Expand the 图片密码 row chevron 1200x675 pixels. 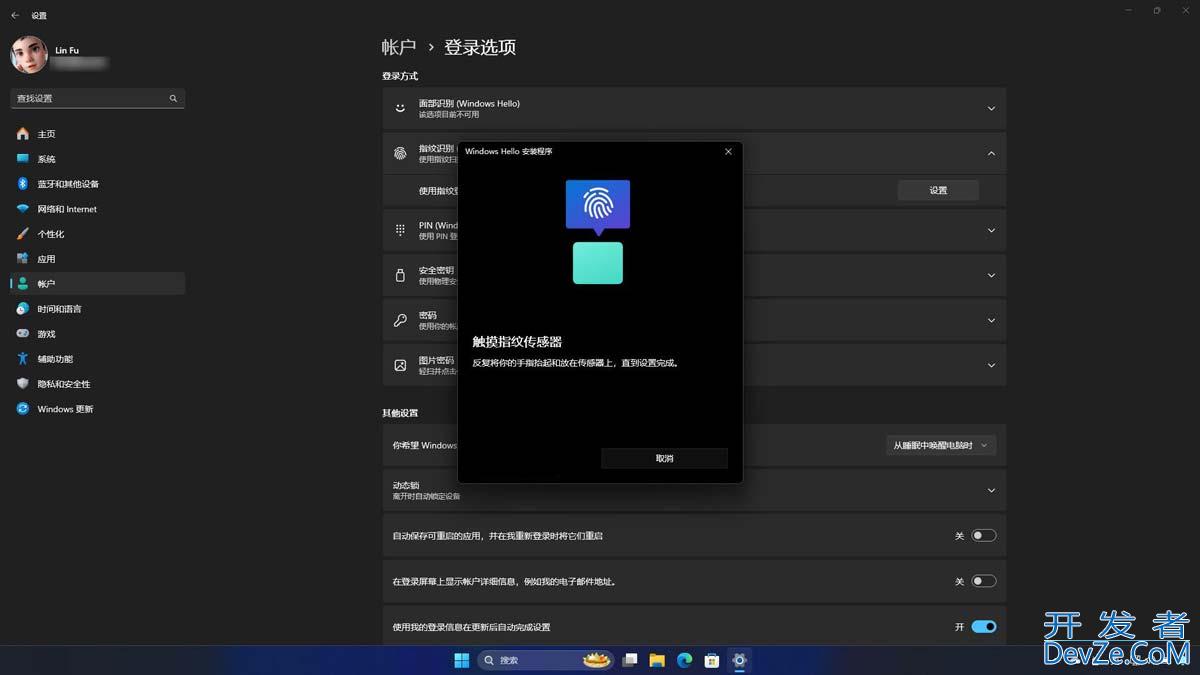991,365
